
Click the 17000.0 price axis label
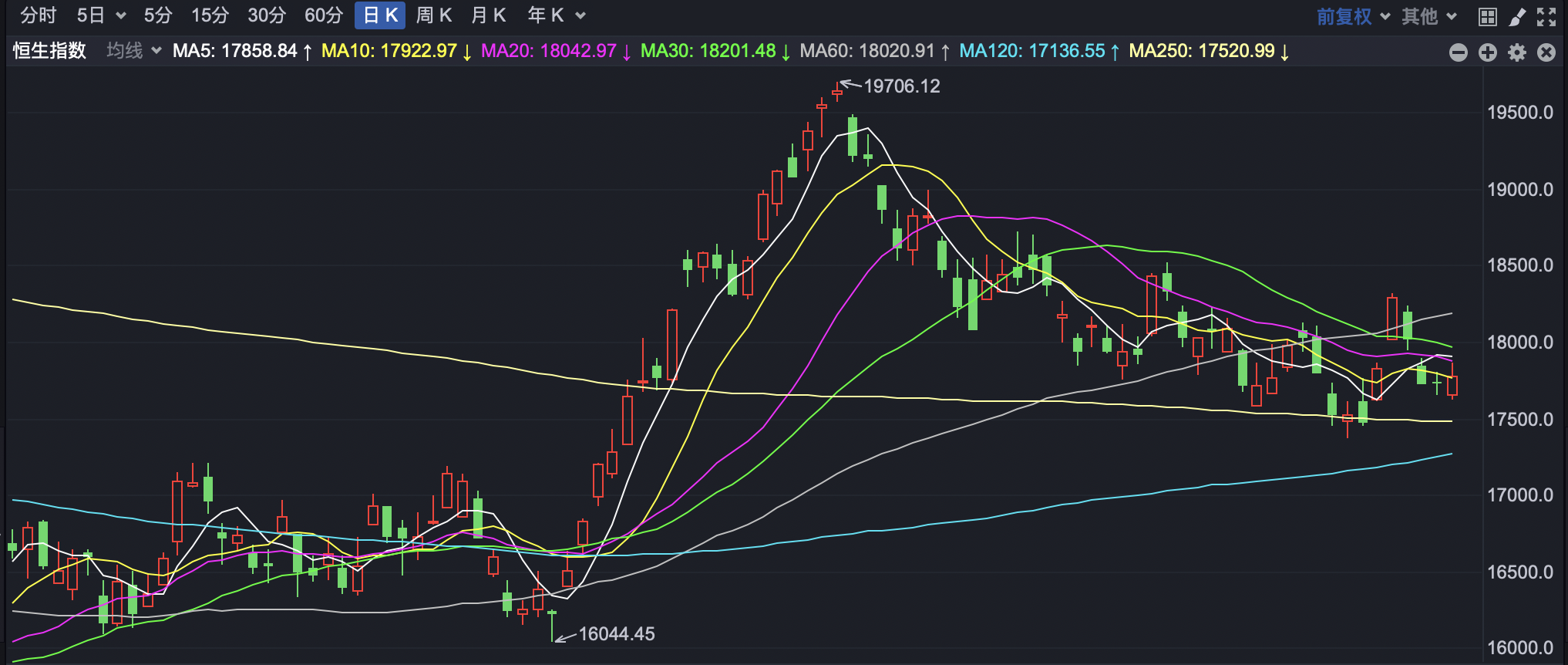pyautogui.click(x=1520, y=495)
